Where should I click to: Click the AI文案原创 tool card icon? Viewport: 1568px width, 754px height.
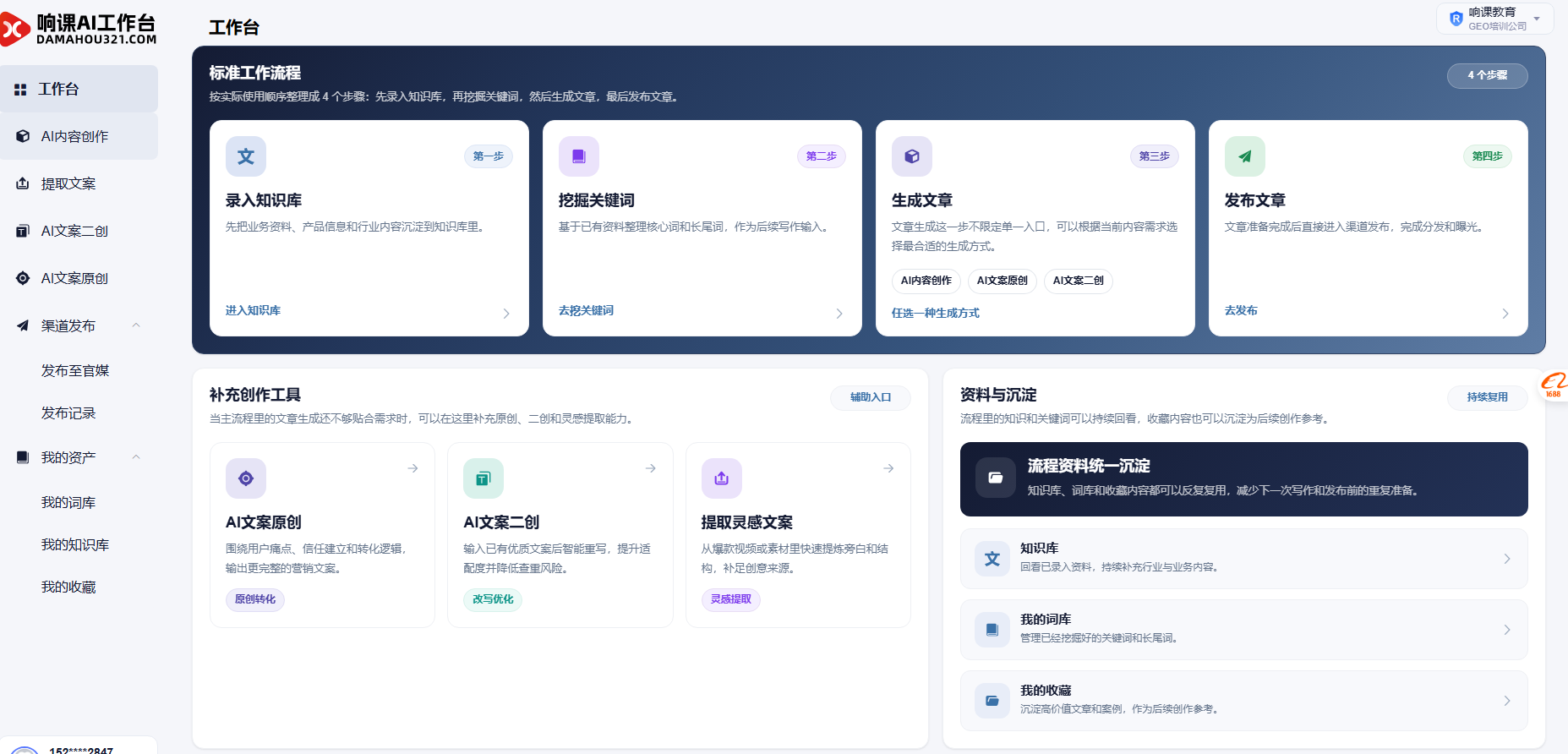click(246, 478)
